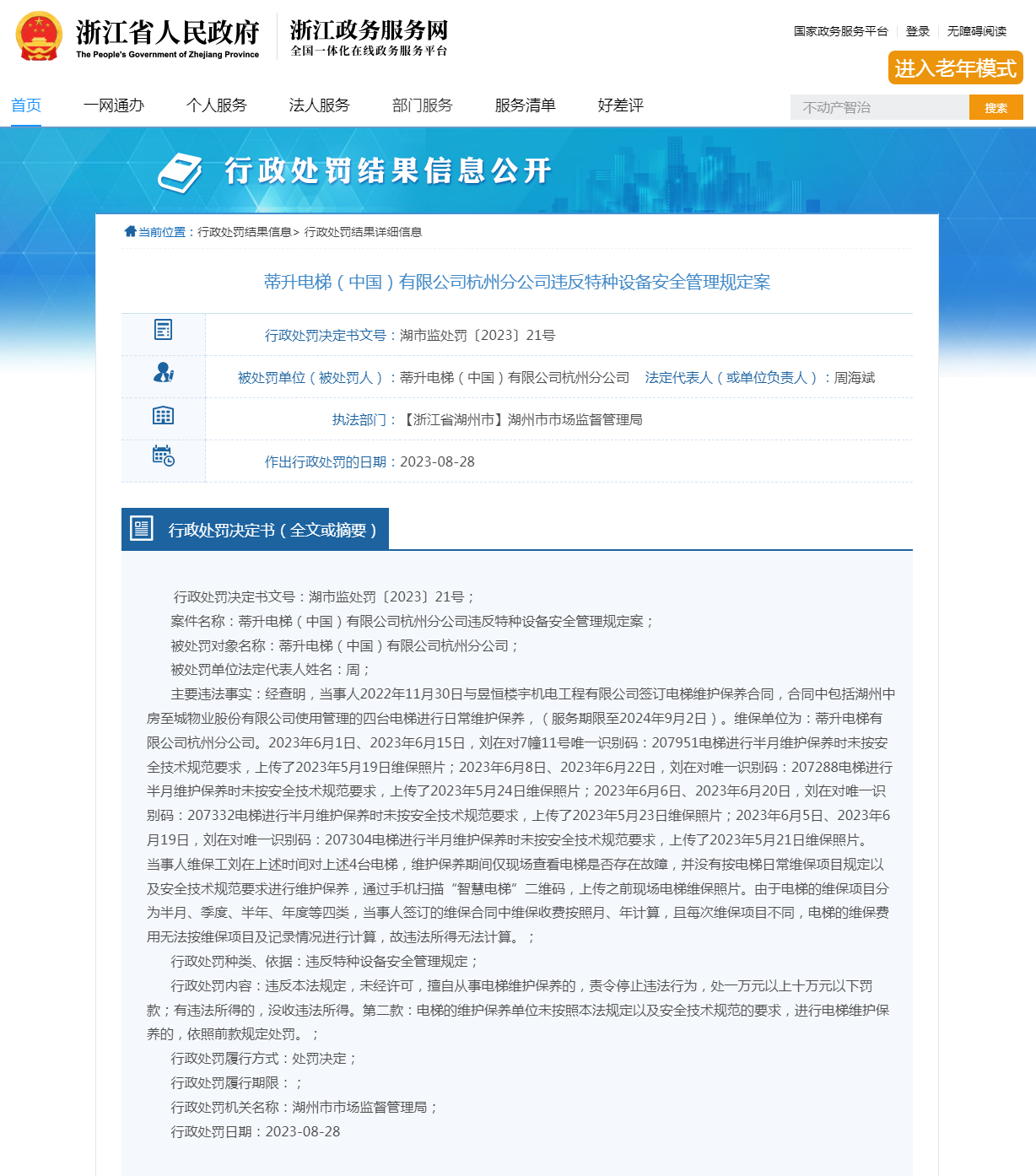Click the 行政处罚结果信息公开 banner heading
This screenshot has height=1176, width=1036.
click(388, 171)
